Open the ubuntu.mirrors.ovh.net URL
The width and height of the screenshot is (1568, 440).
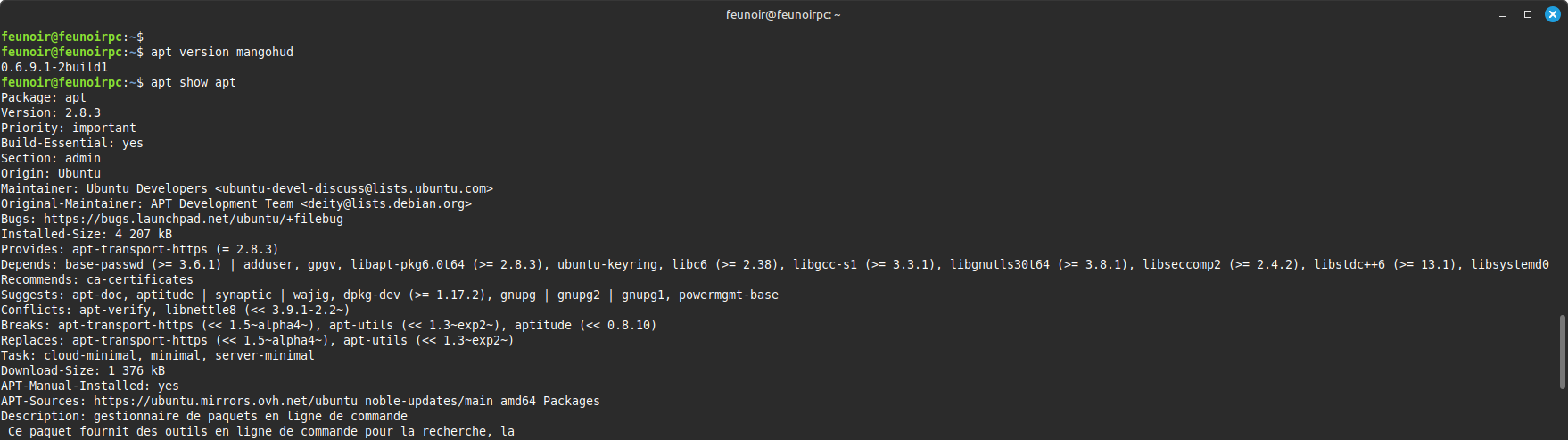[x=226, y=401]
